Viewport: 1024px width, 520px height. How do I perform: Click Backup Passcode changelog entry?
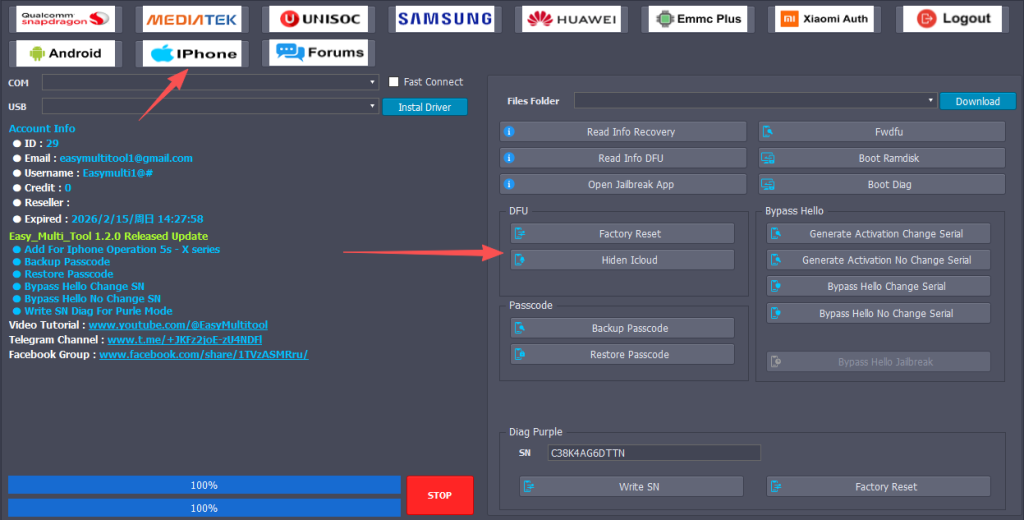67,261
